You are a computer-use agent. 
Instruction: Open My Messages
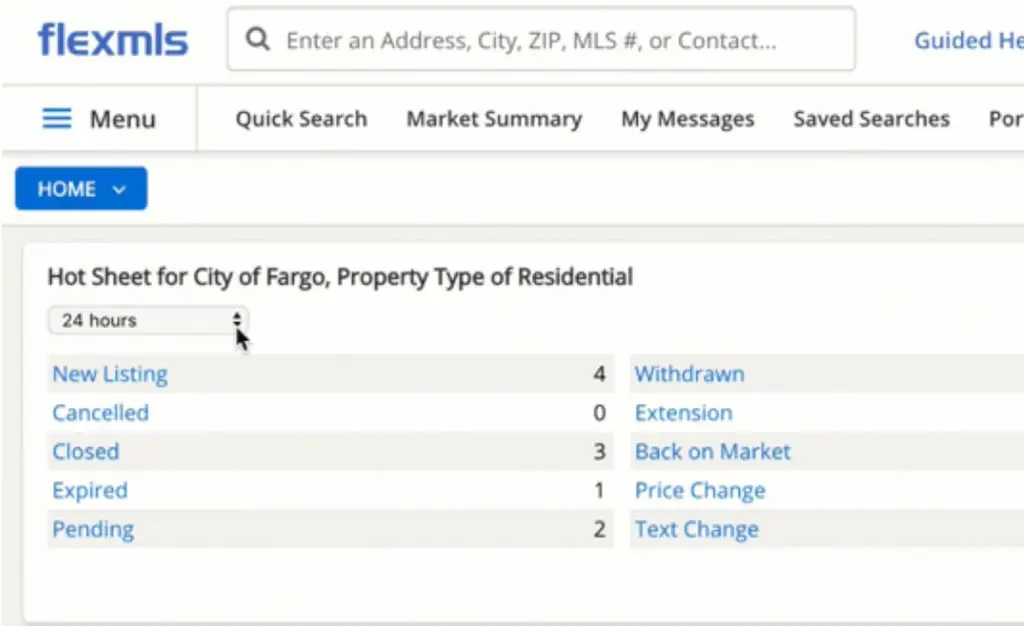pyautogui.click(x=687, y=119)
